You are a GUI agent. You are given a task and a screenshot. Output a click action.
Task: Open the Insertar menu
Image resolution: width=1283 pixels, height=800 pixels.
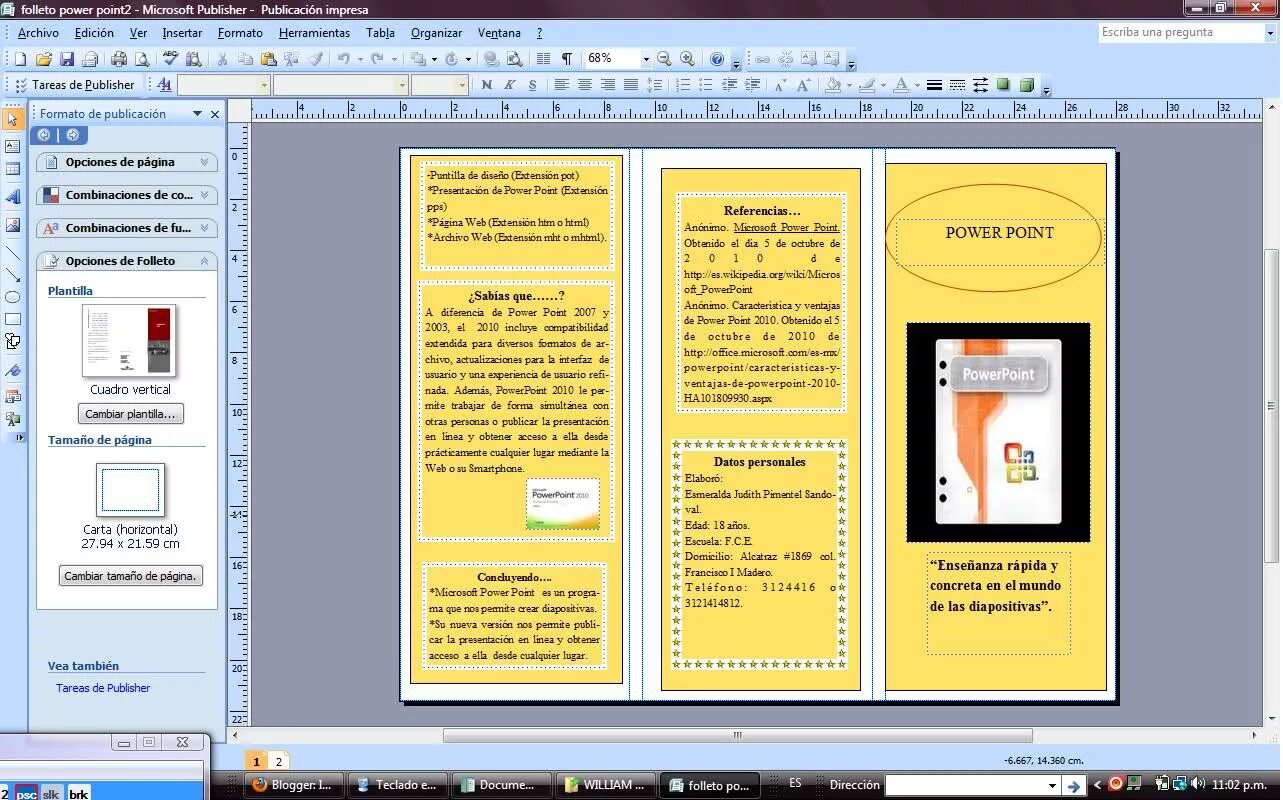pos(182,33)
